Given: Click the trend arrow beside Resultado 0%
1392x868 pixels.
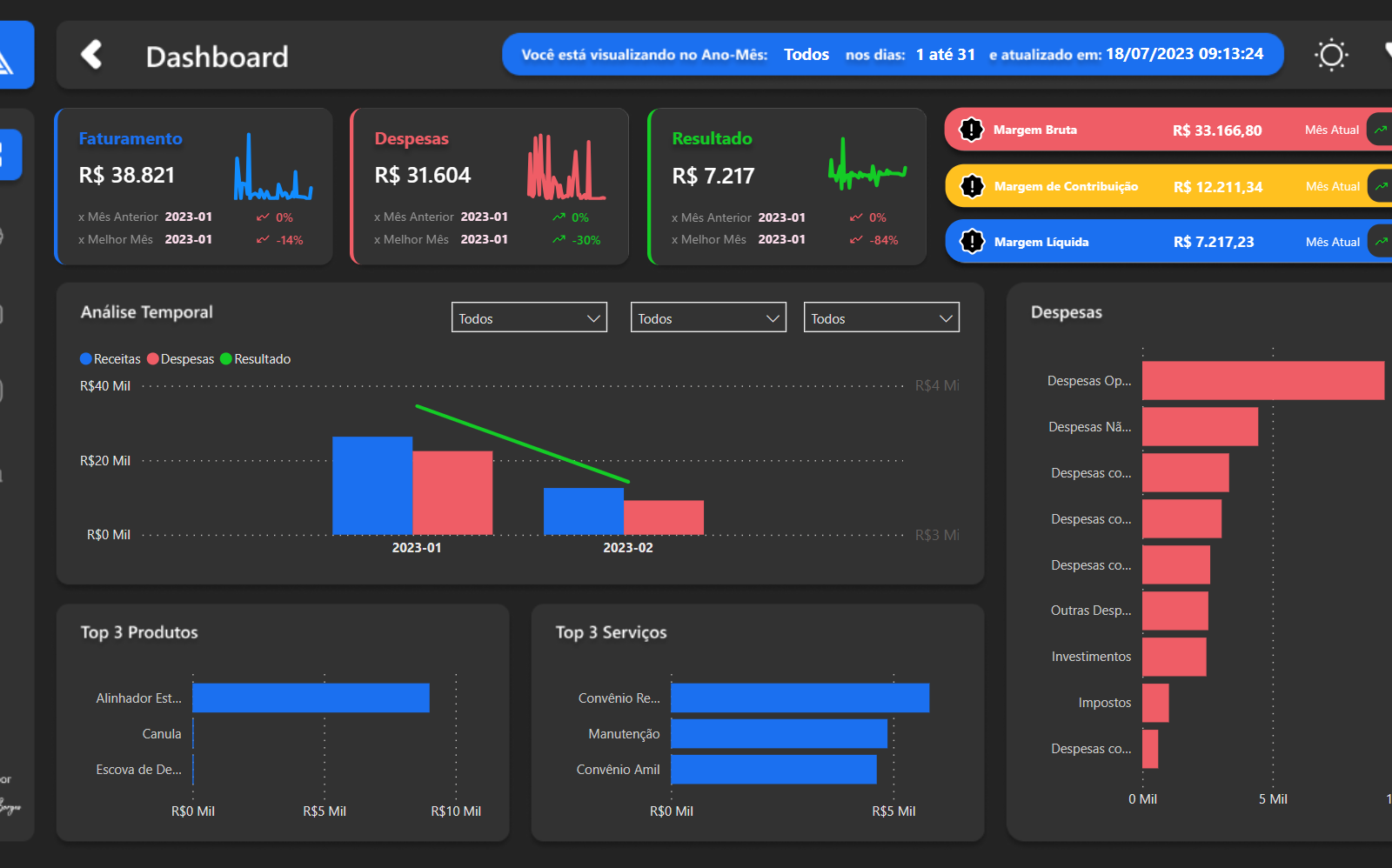Looking at the screenshot, I should click(x=856, y=217).
